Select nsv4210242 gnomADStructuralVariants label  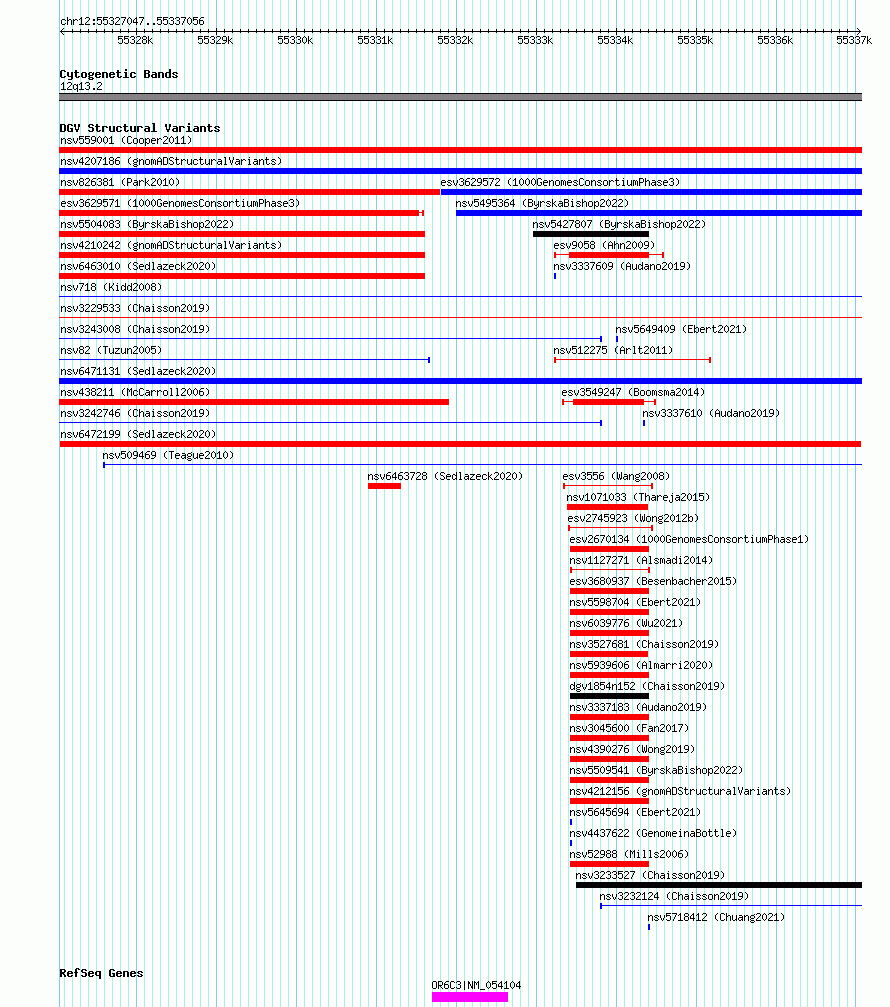pyautogui.click(x=171, y=245)
